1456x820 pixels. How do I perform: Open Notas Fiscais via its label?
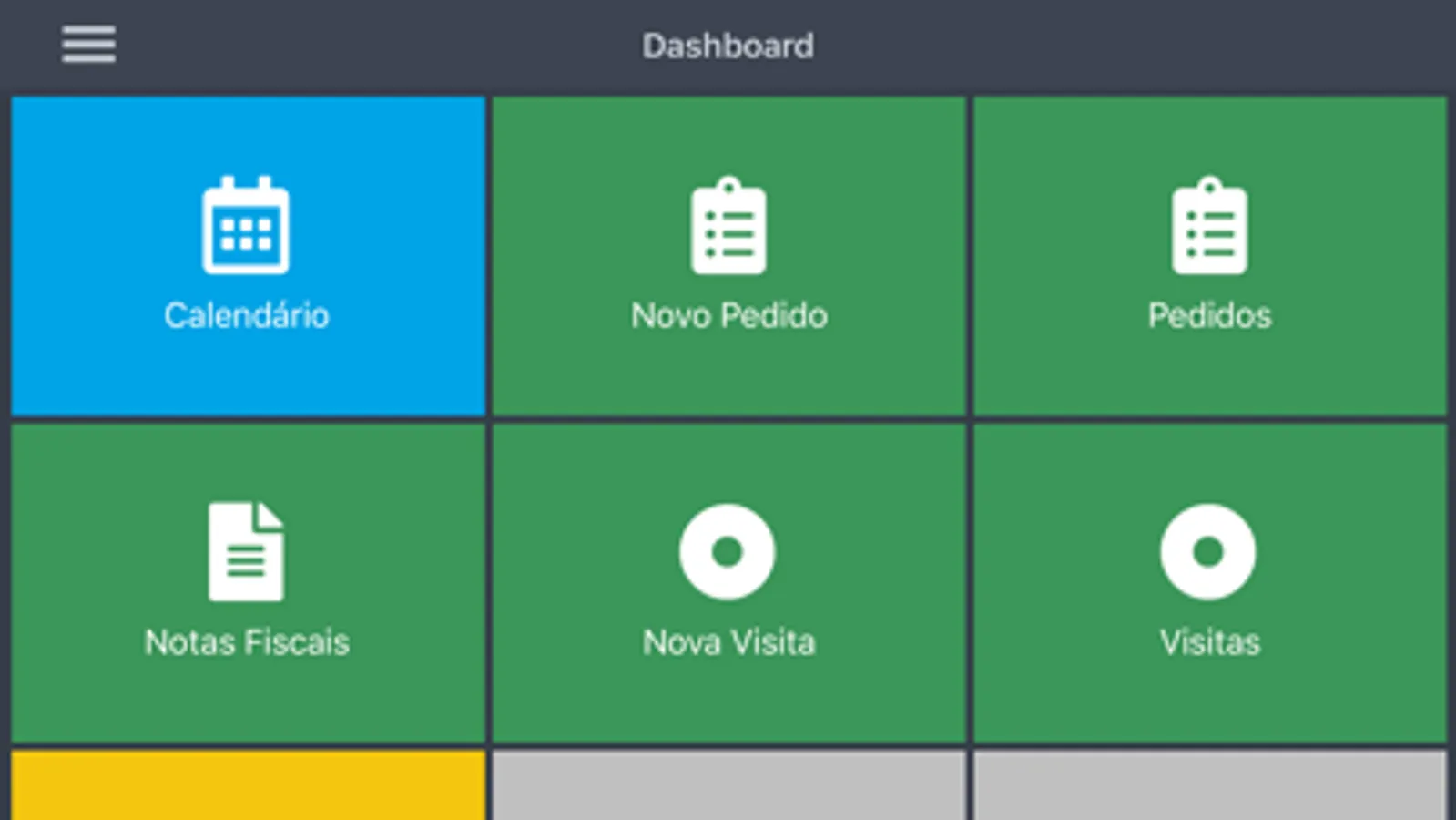[247, 642]
